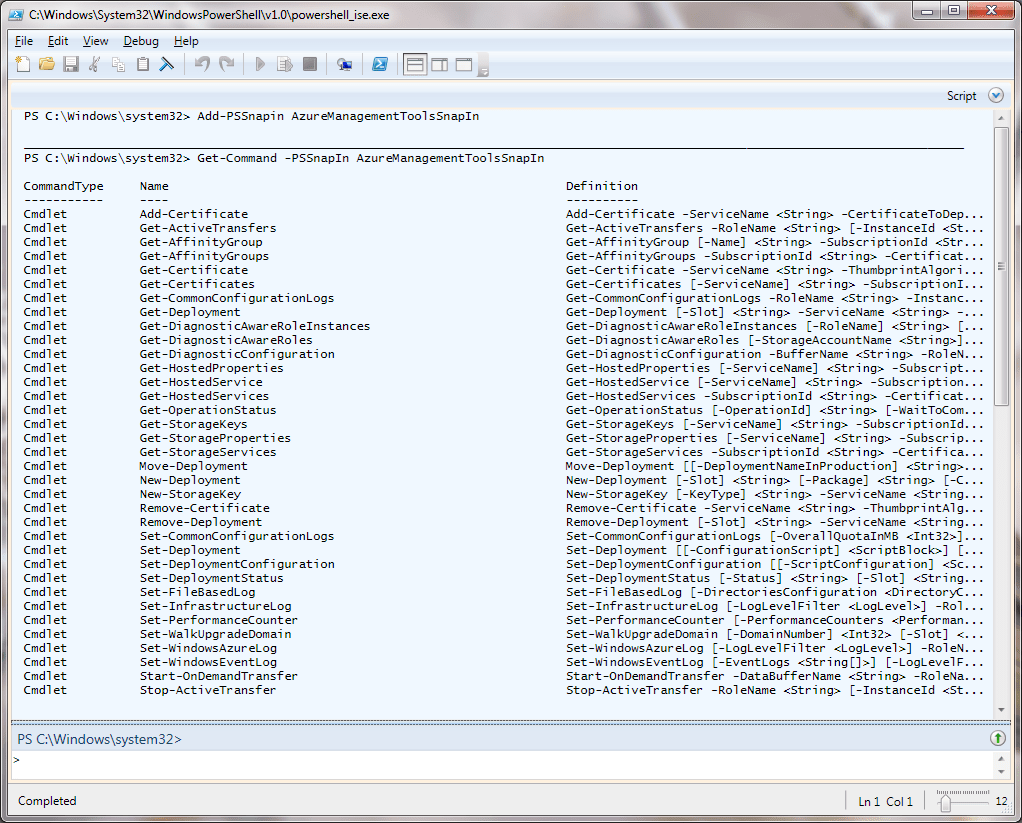1022x823 pixels.
Task: Select the Start-OnDemandTransfer name entry
Action: tap(218, 676)
